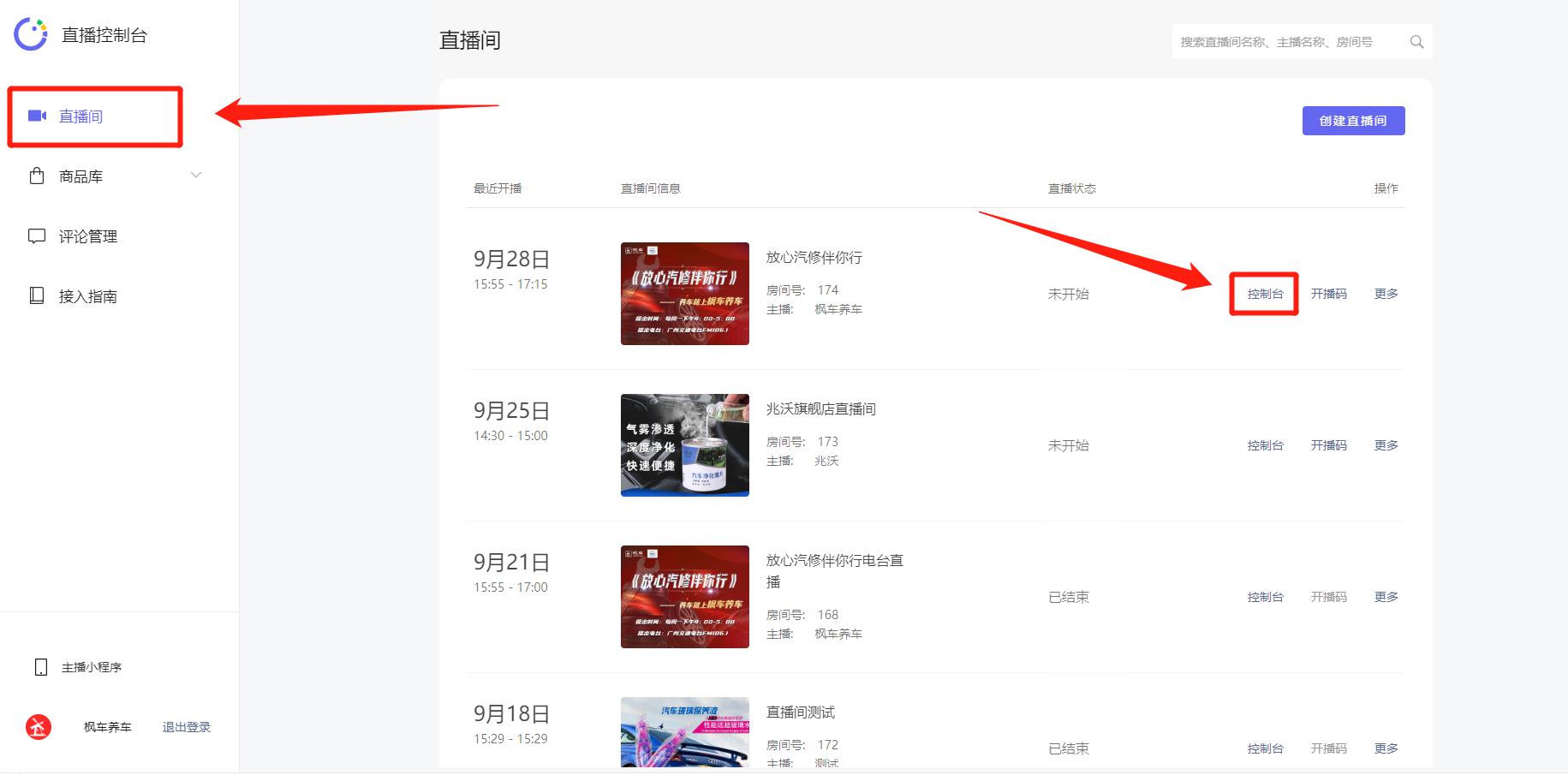Screen dimensions: 1568x775
Task: Open 更多 options for room 172
Action: pos(1386,748)
